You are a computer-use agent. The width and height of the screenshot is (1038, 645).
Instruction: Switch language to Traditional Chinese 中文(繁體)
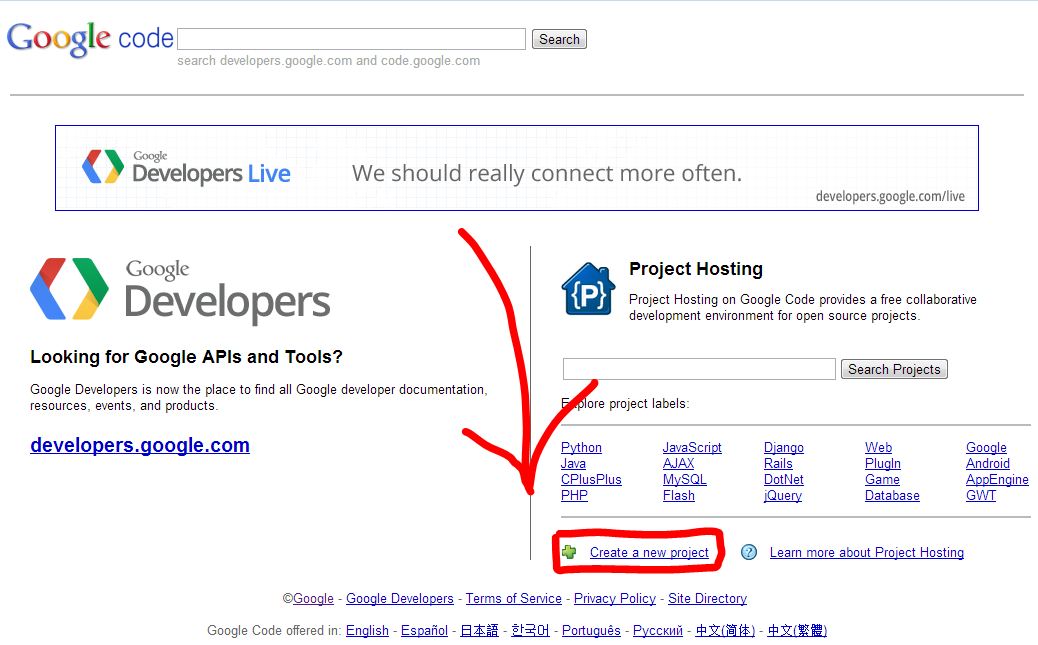coord(797,630)
